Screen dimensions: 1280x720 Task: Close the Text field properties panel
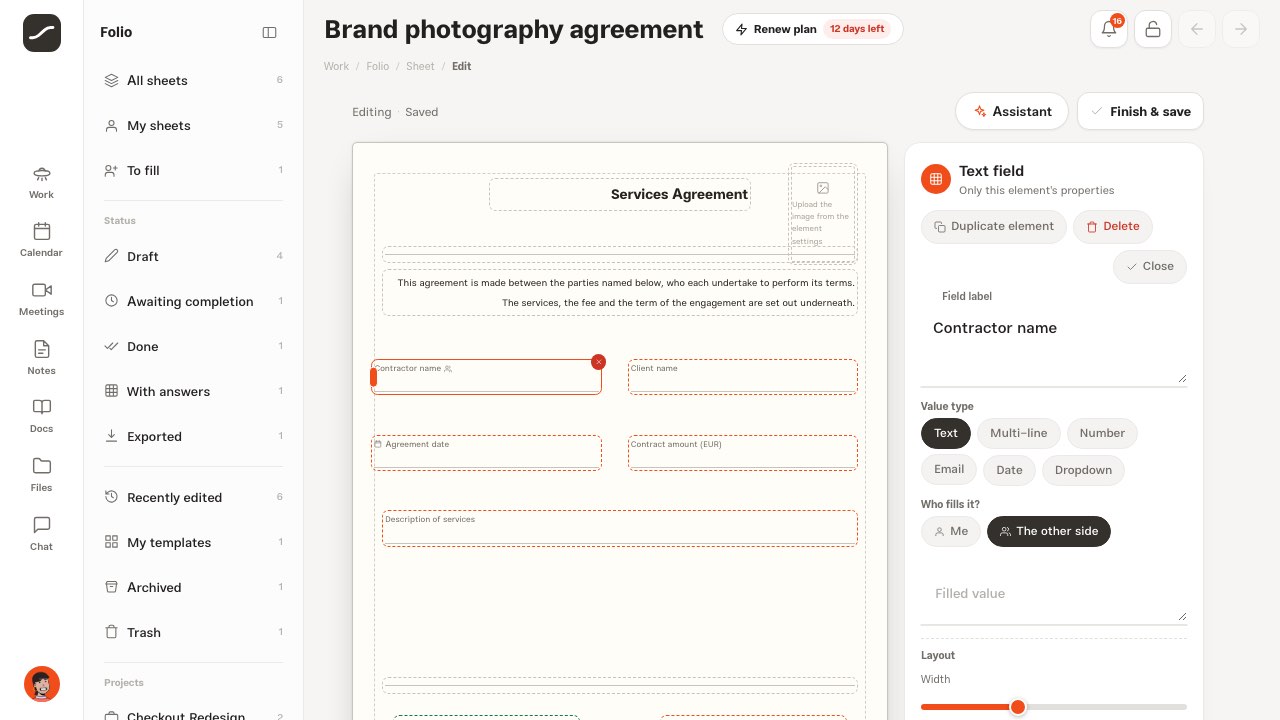tap(1150, 267)
